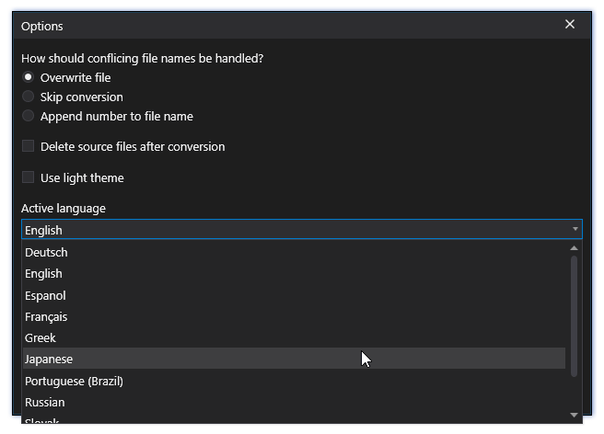Select Français from the list
604x434 pixels.
click(x=294, y=317)
